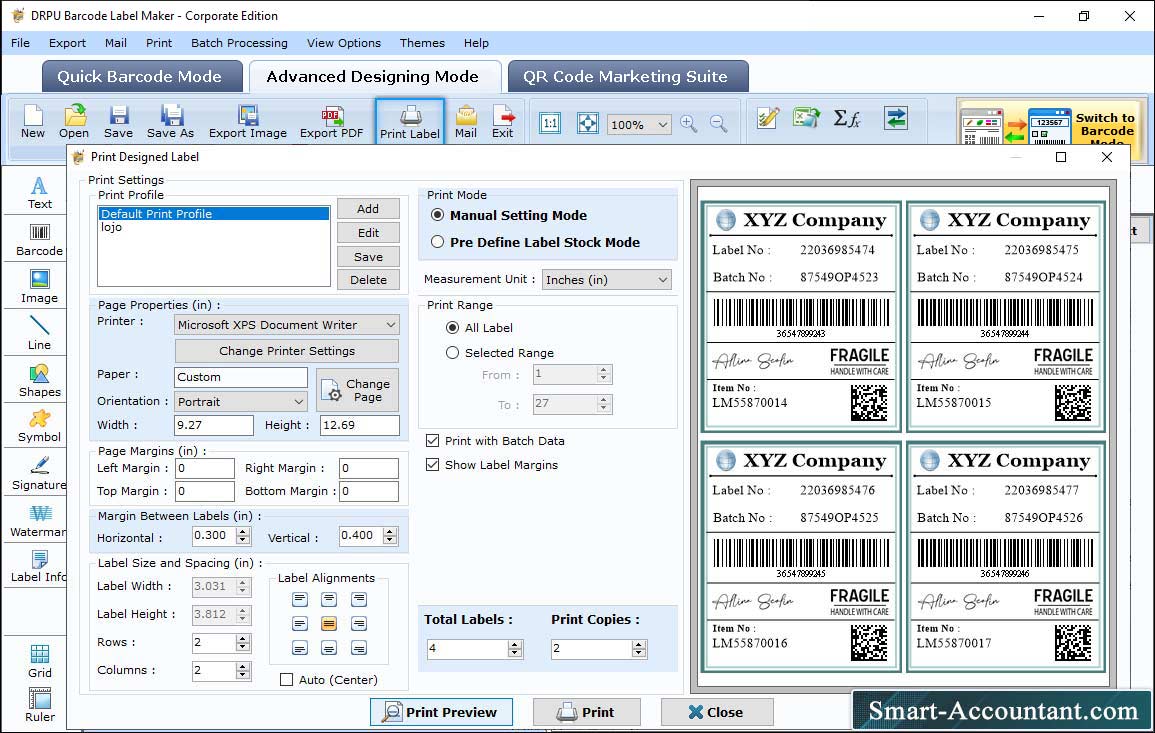
Task: Adjust the Columns count spinner
Action: [243, 670]
